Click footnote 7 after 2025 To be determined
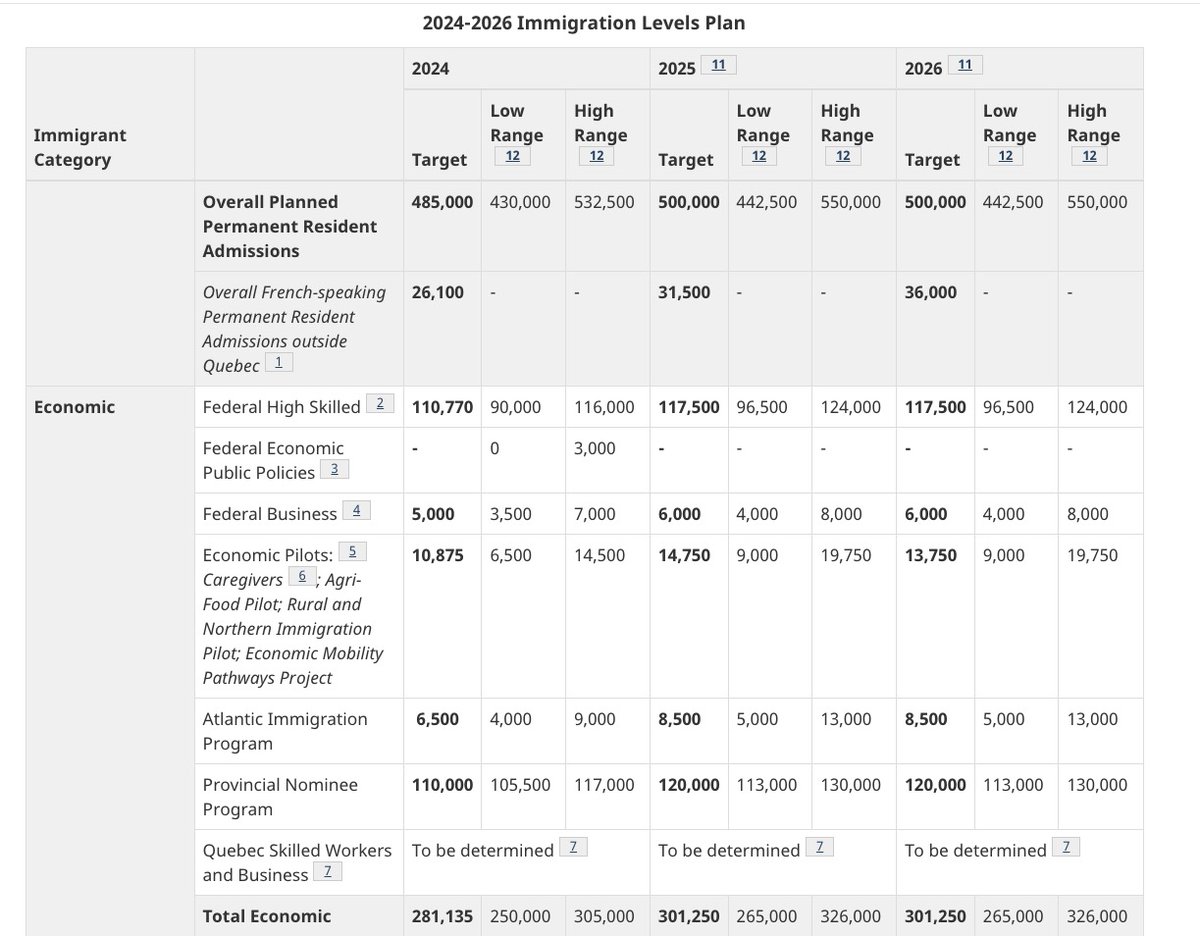The width and height of the screenshot is (1200, 936). click(821, 845)
